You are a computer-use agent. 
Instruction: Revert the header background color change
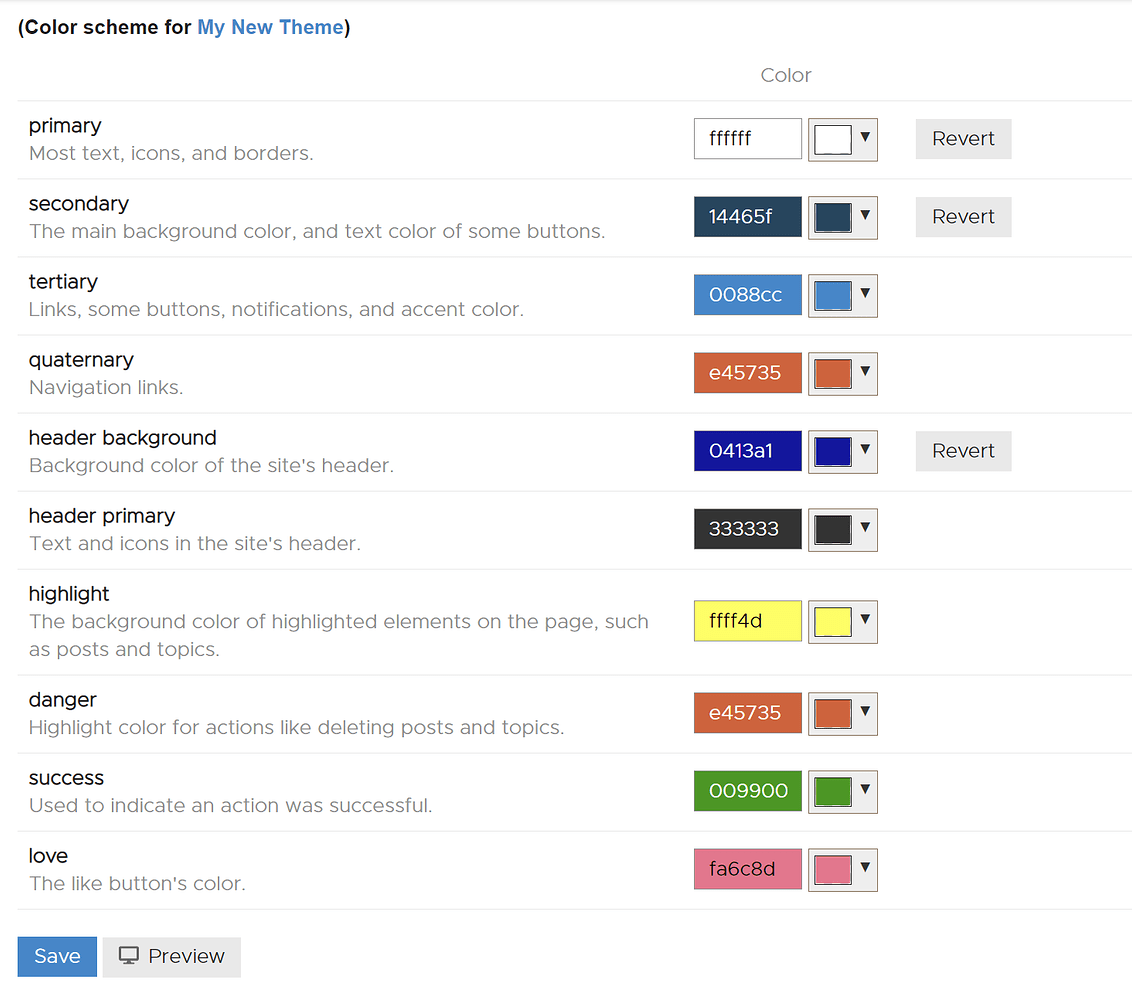coord(962,451)
